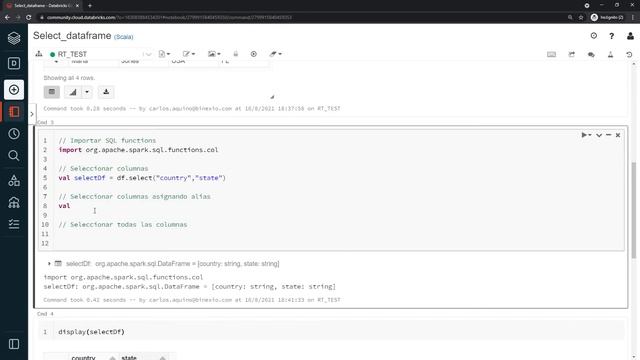Image resolution: width=640 pixels, height=360 pixels.
Task: Click the (Scala) language link
Action: [x=123, y=37]
